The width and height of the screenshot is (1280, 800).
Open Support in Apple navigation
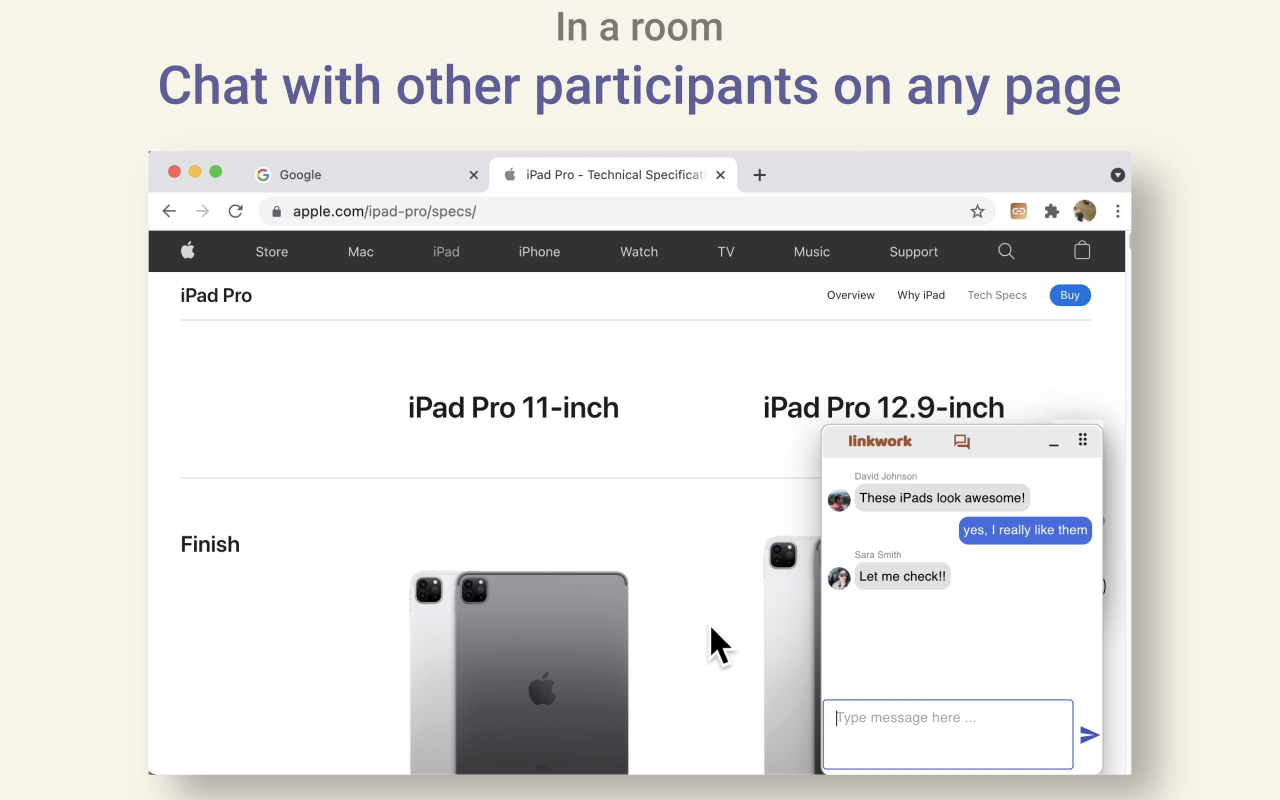coord(914,252)
